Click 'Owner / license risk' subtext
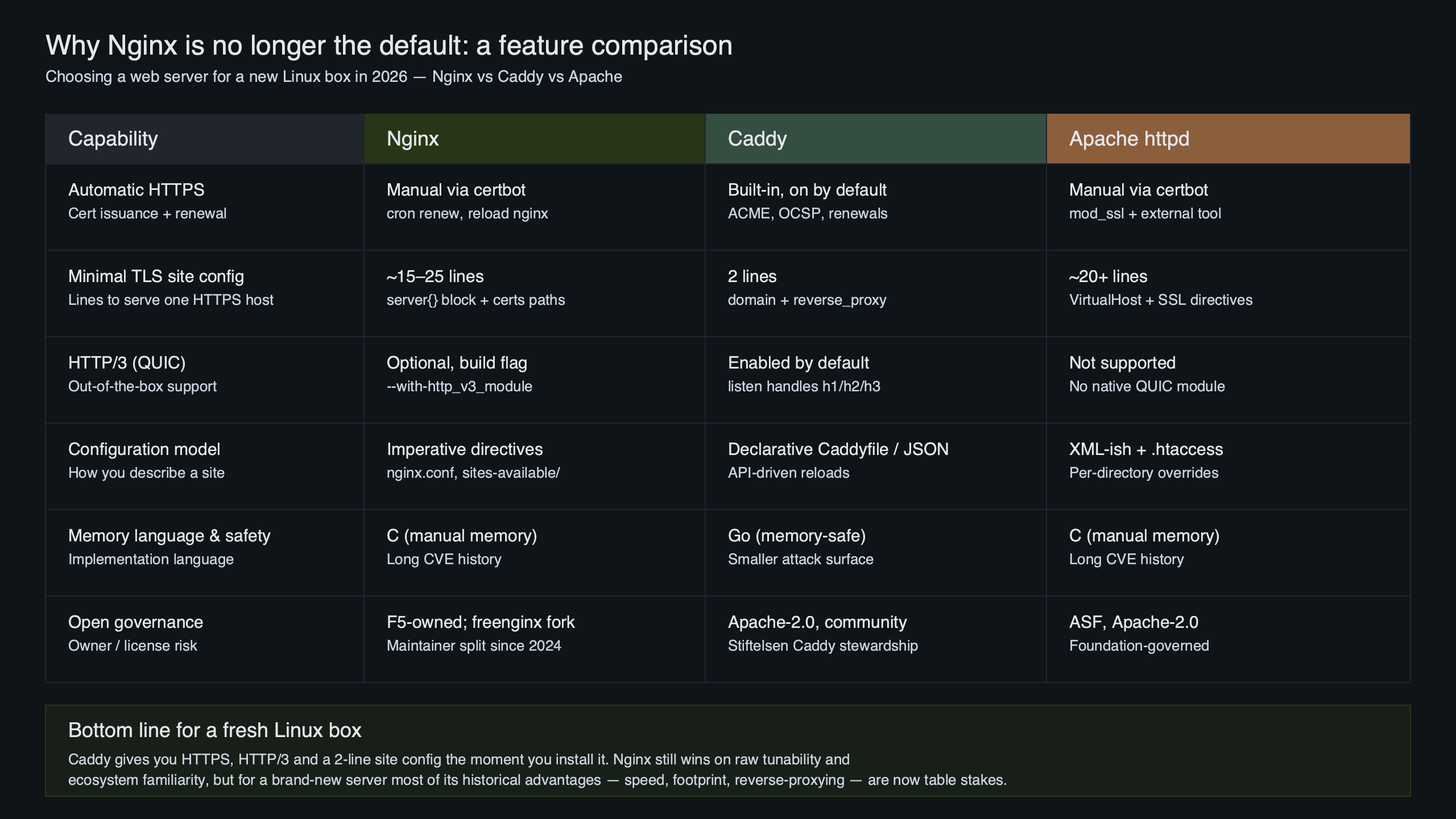Viewport: 1456px width, 819px height. point(133,646)
